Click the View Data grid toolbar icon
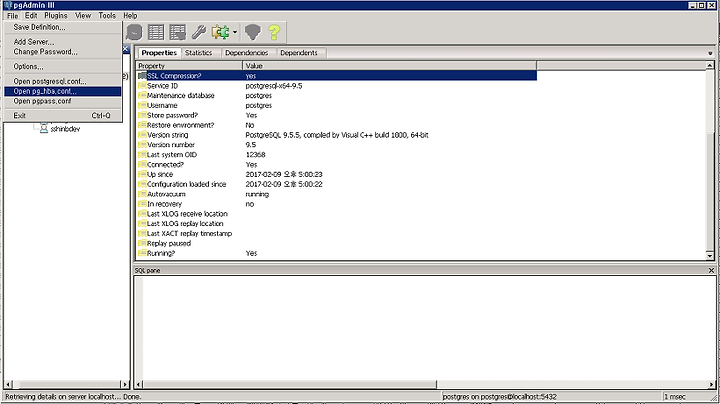 click(x=156, y=32)
